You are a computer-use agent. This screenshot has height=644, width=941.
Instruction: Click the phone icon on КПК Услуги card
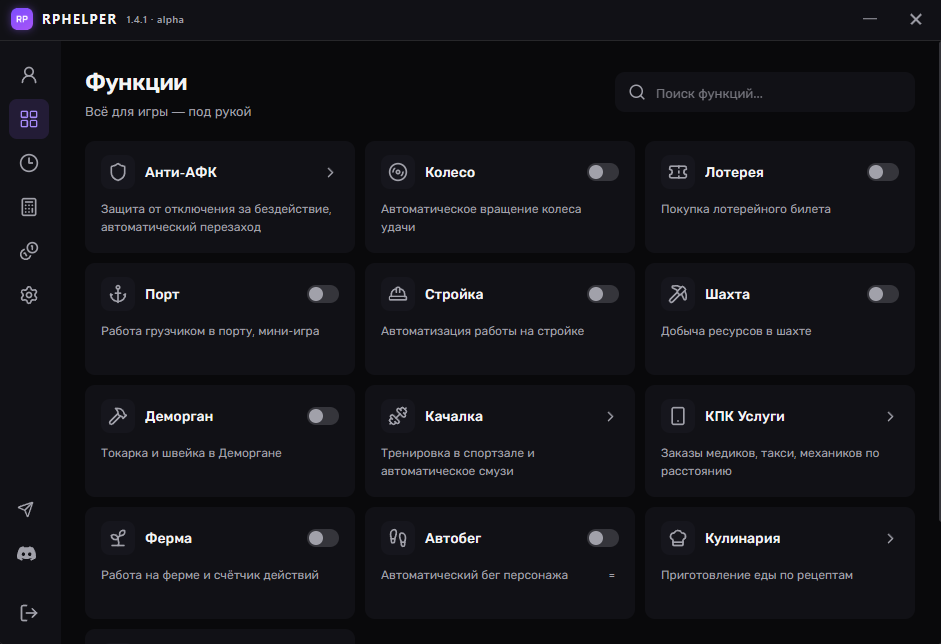[678, 416]
